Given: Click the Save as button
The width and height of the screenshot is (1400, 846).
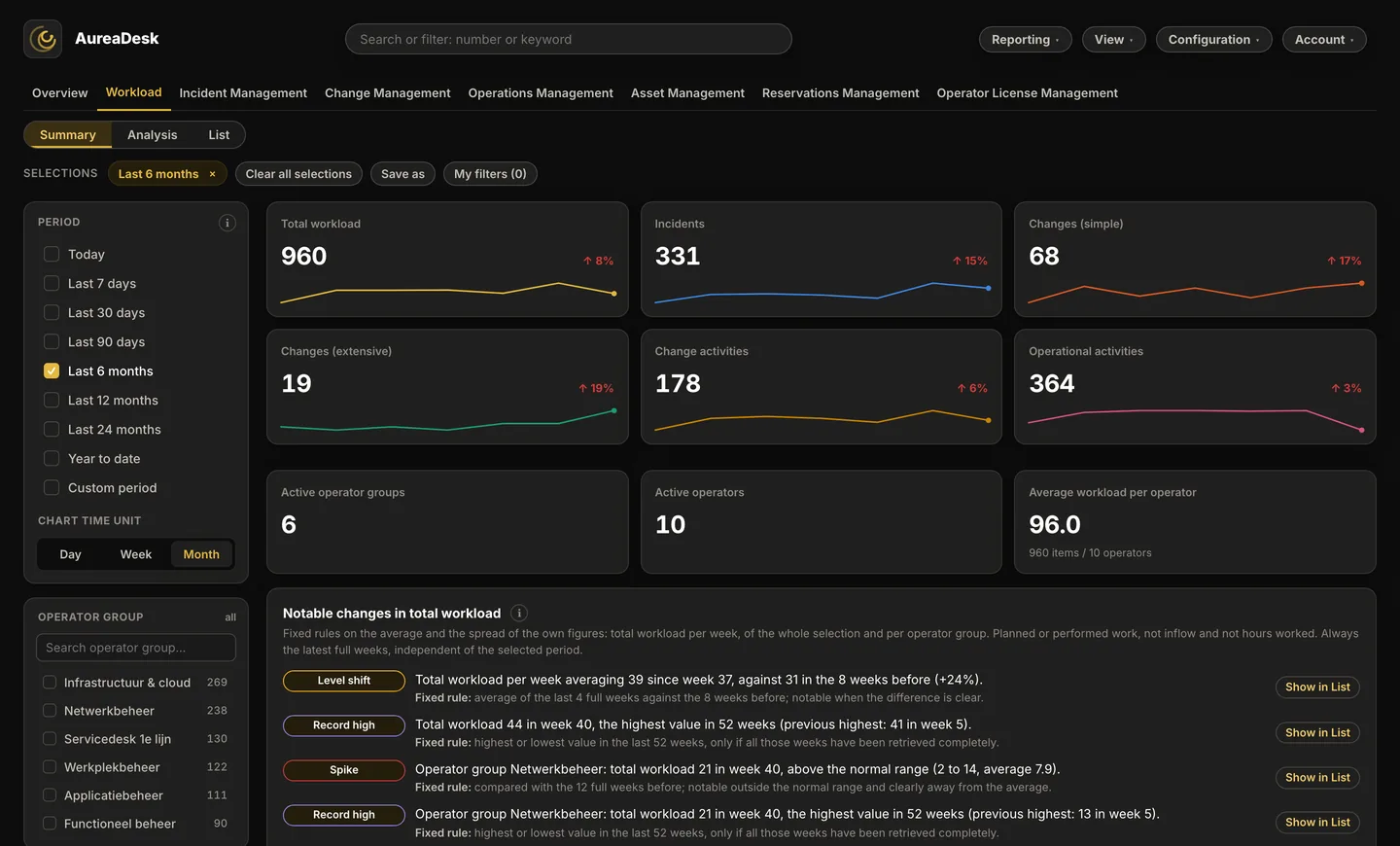Looking at the screenshot, I should 402,174.
